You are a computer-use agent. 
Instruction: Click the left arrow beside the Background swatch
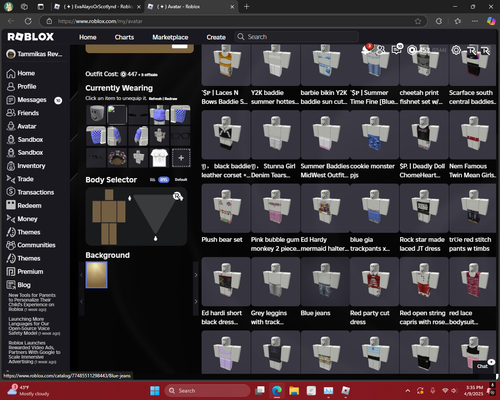pyautogui.click(x=81, y=275)
